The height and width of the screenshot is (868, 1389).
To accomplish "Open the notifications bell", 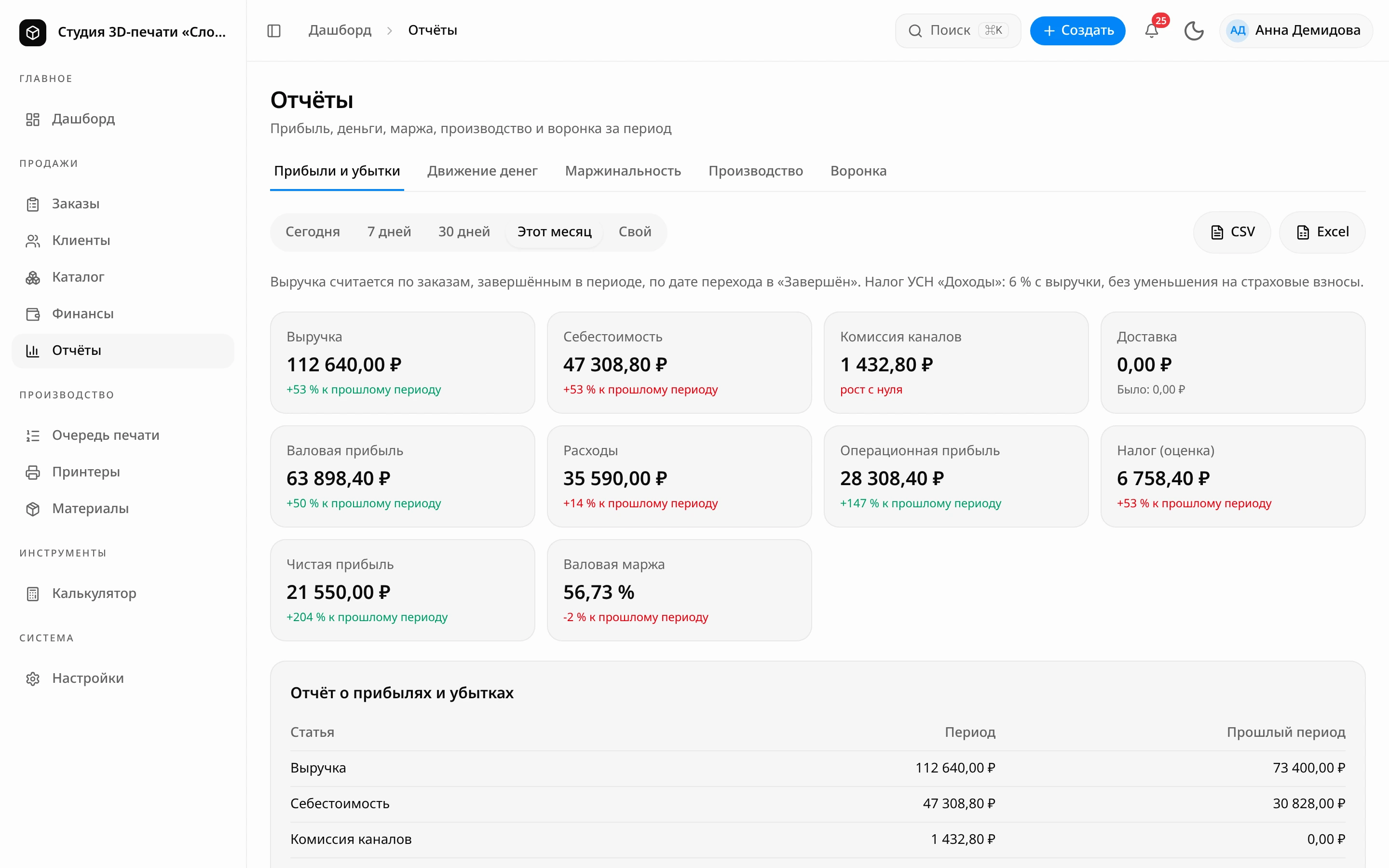I will click(1151, 30).
